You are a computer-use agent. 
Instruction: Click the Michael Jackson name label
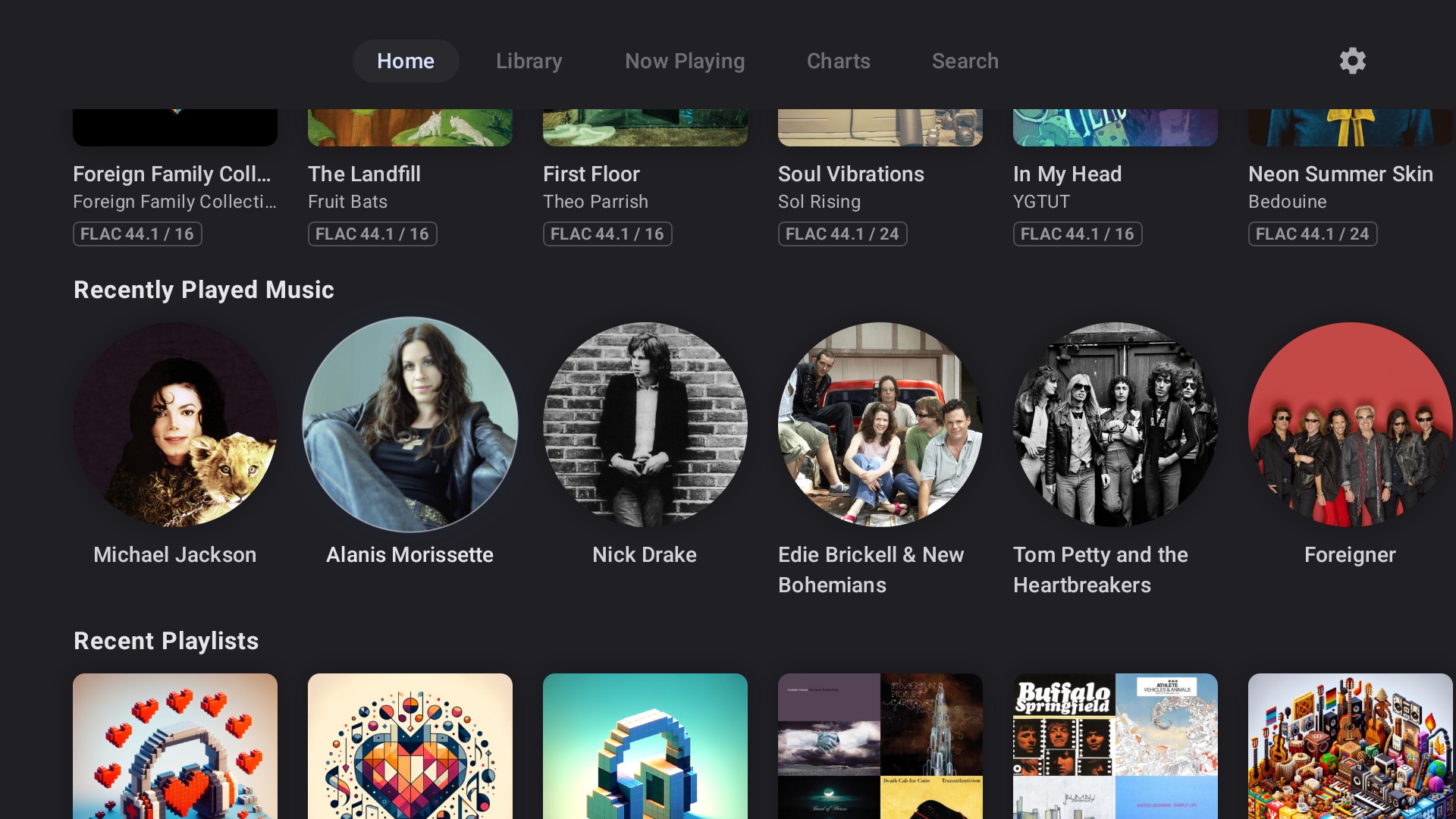point(175,554)
